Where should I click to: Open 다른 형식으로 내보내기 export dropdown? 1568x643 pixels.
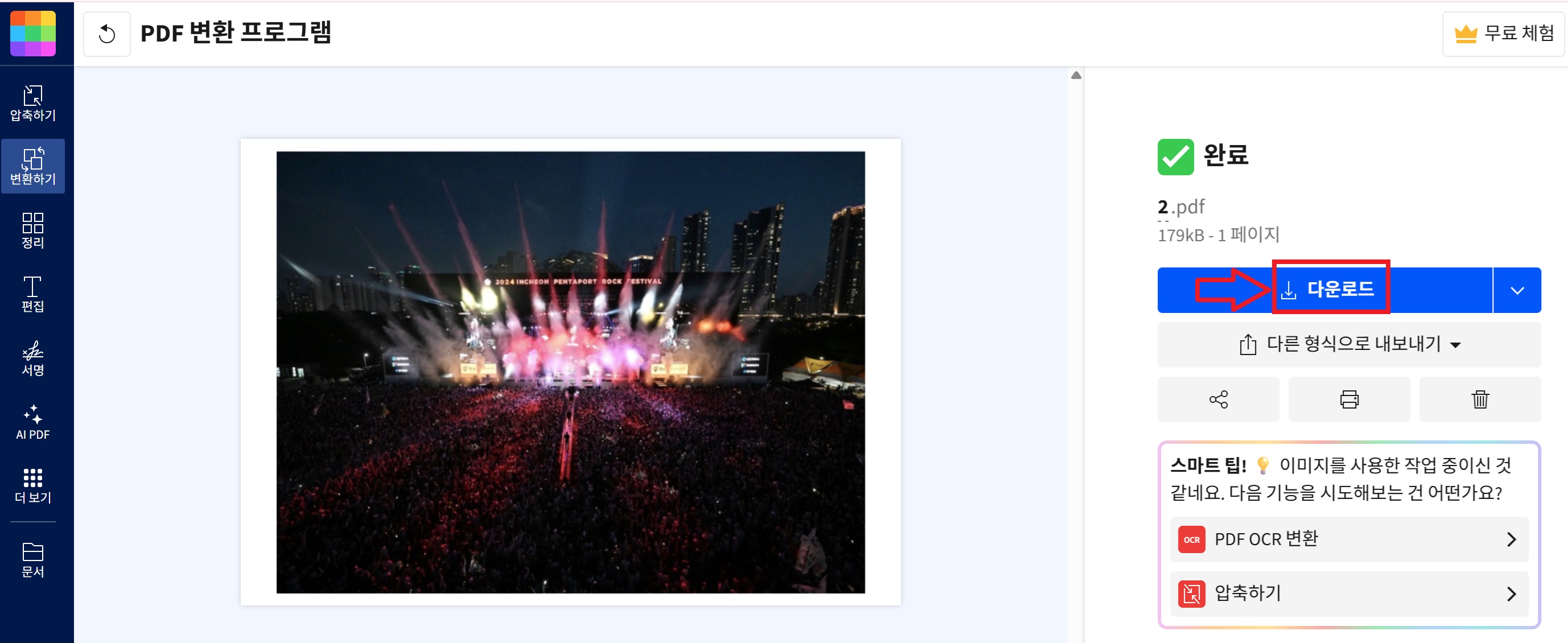click(1349, 344)
